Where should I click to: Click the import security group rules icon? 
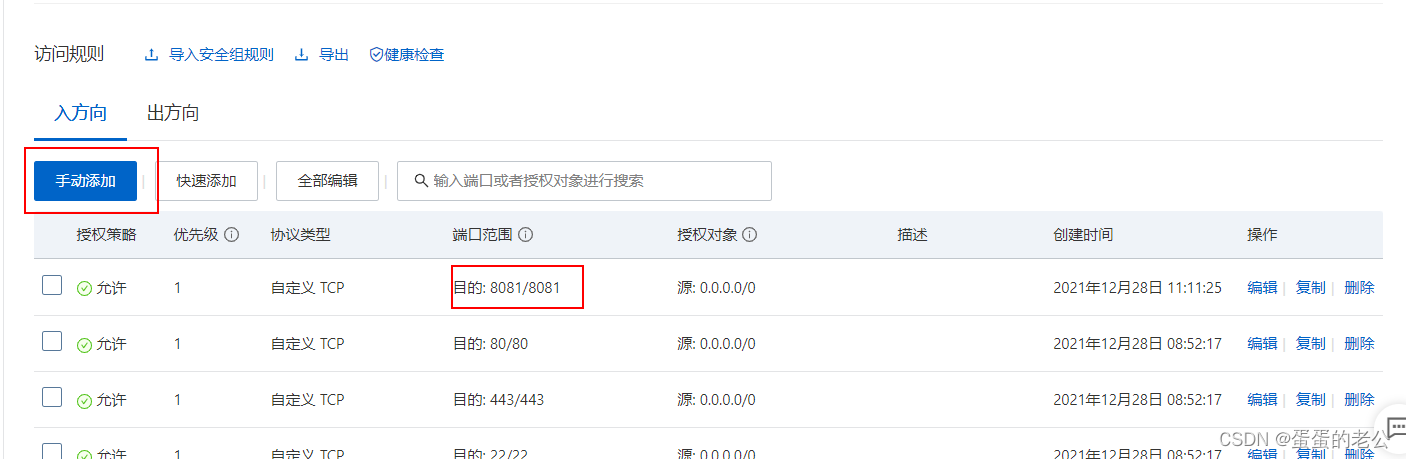click(x=152, y=55)
